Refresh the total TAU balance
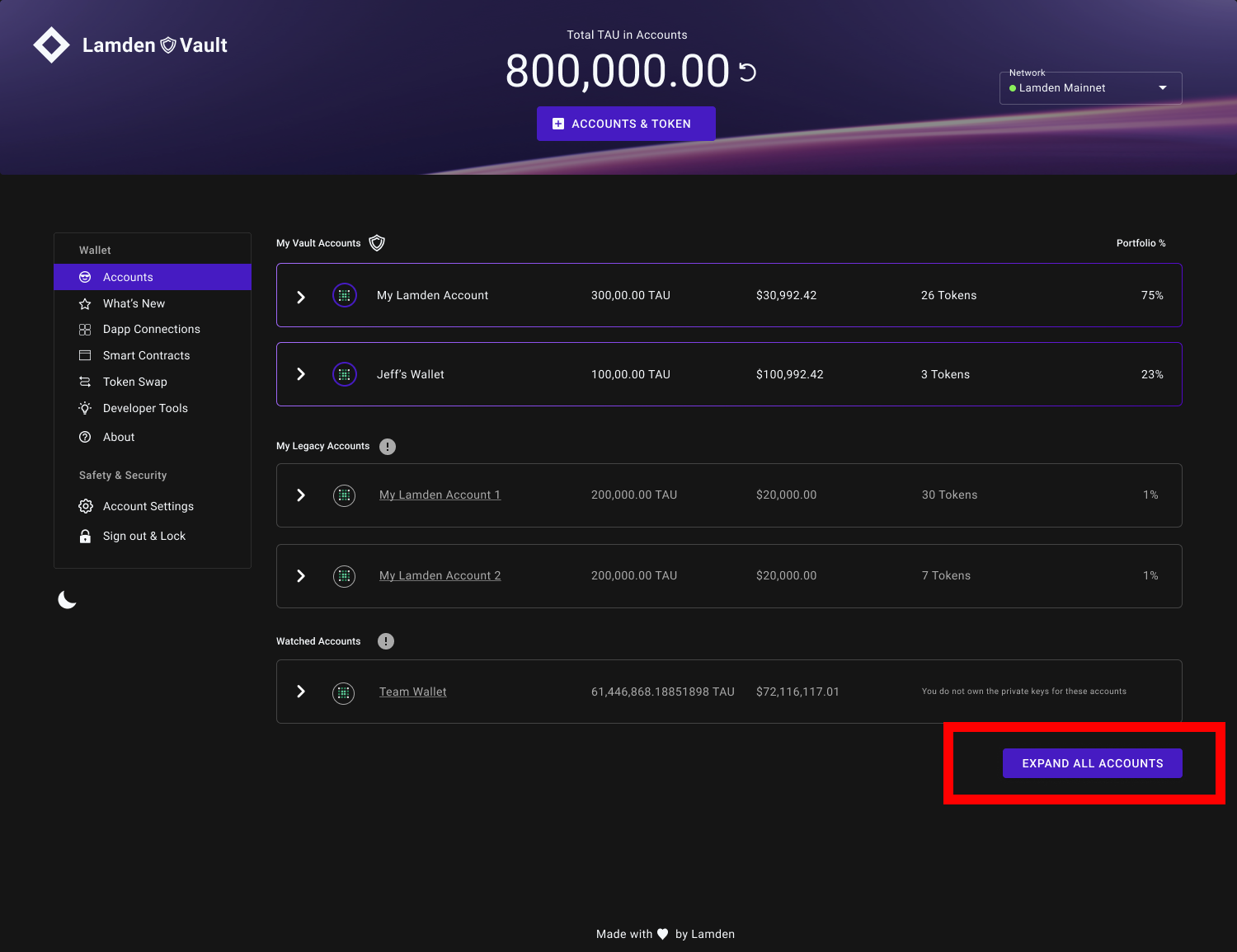Image resolution: width=1237 pixels, height=952 pixels. click(747, 73)
